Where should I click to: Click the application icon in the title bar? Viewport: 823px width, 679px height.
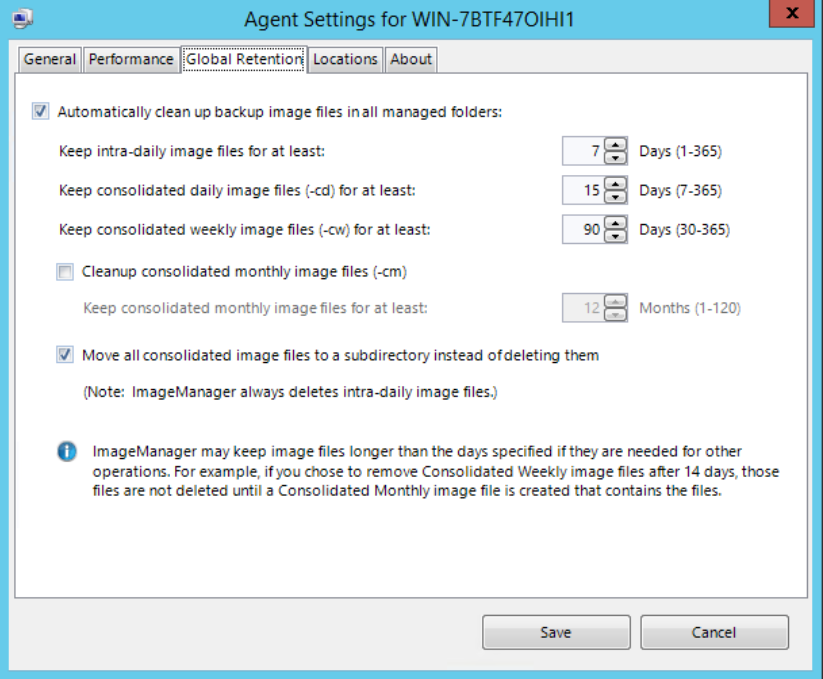click(x=23, y=19)
